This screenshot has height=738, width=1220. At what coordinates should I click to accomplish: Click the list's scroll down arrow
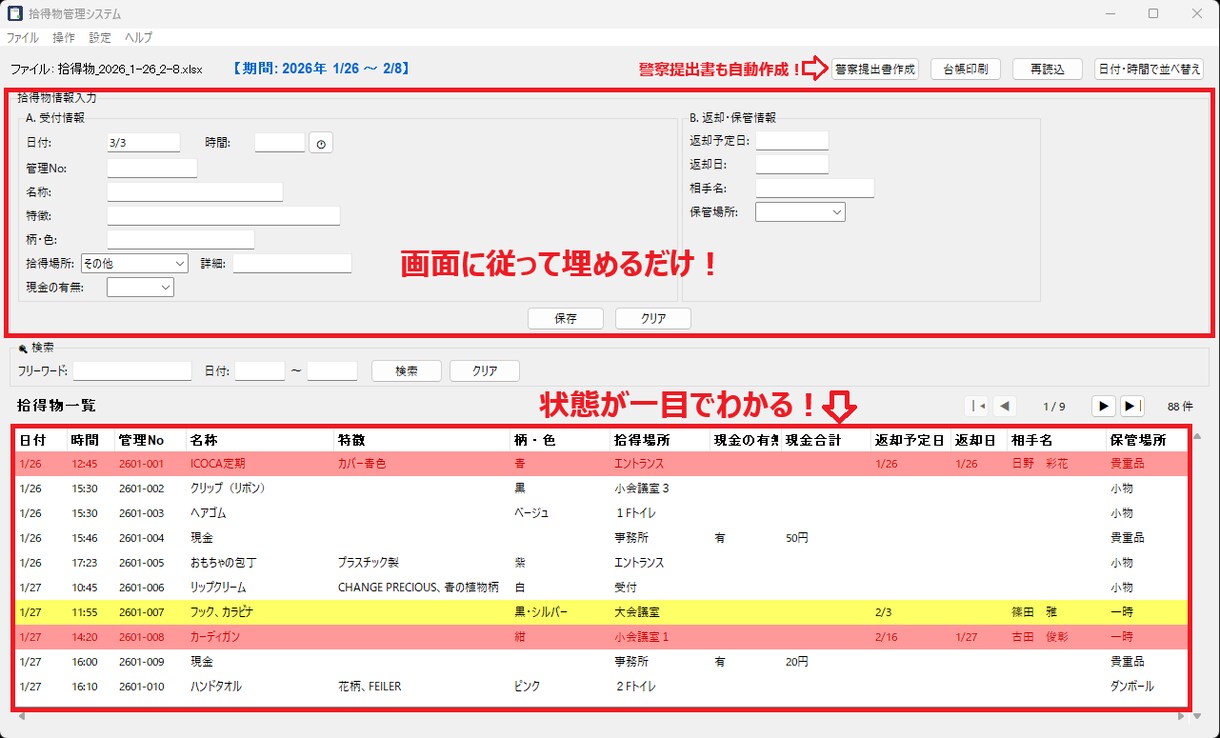click(x=1197, y=716)
